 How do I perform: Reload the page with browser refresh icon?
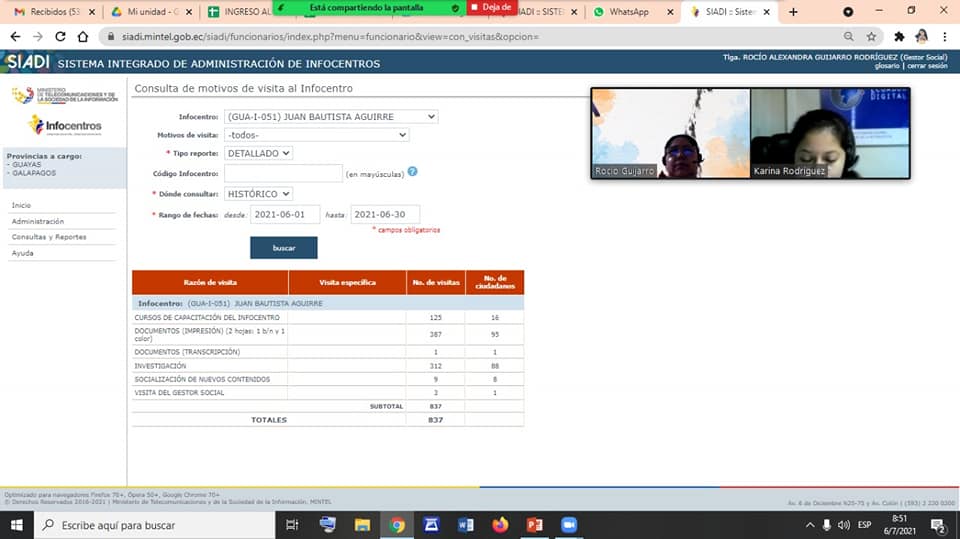(61, 36)
